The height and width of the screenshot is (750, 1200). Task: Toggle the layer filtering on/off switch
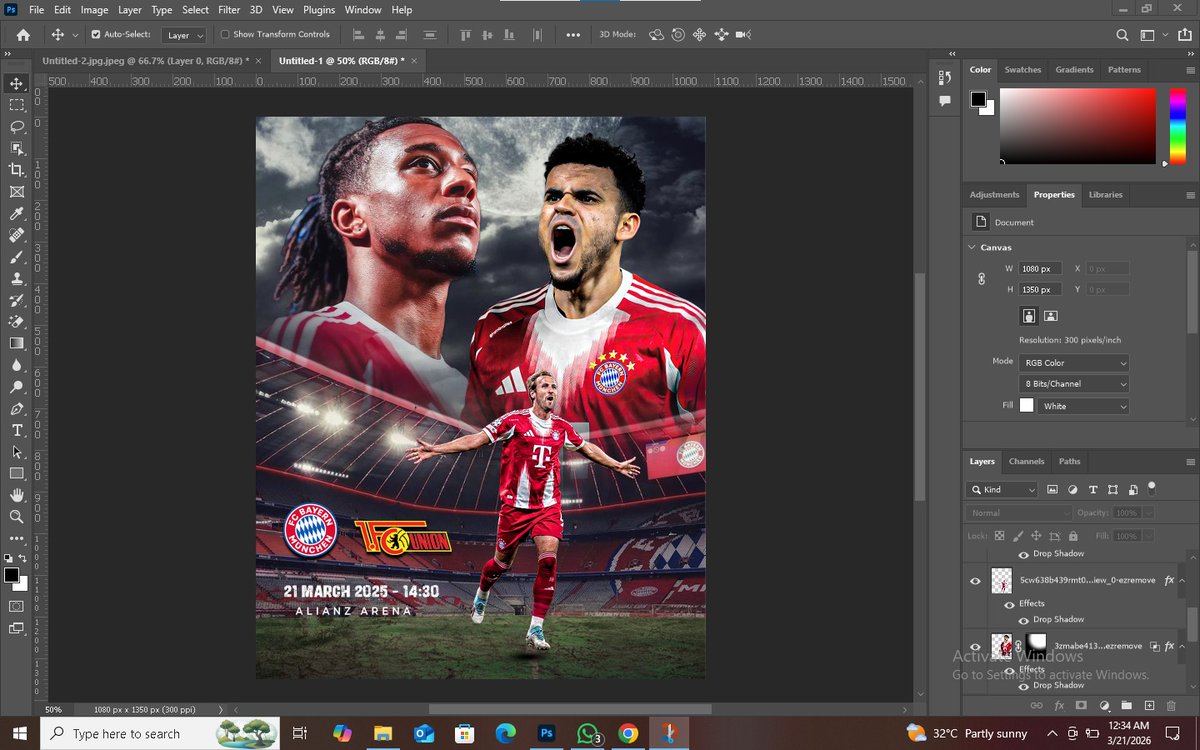point(1152,488)
